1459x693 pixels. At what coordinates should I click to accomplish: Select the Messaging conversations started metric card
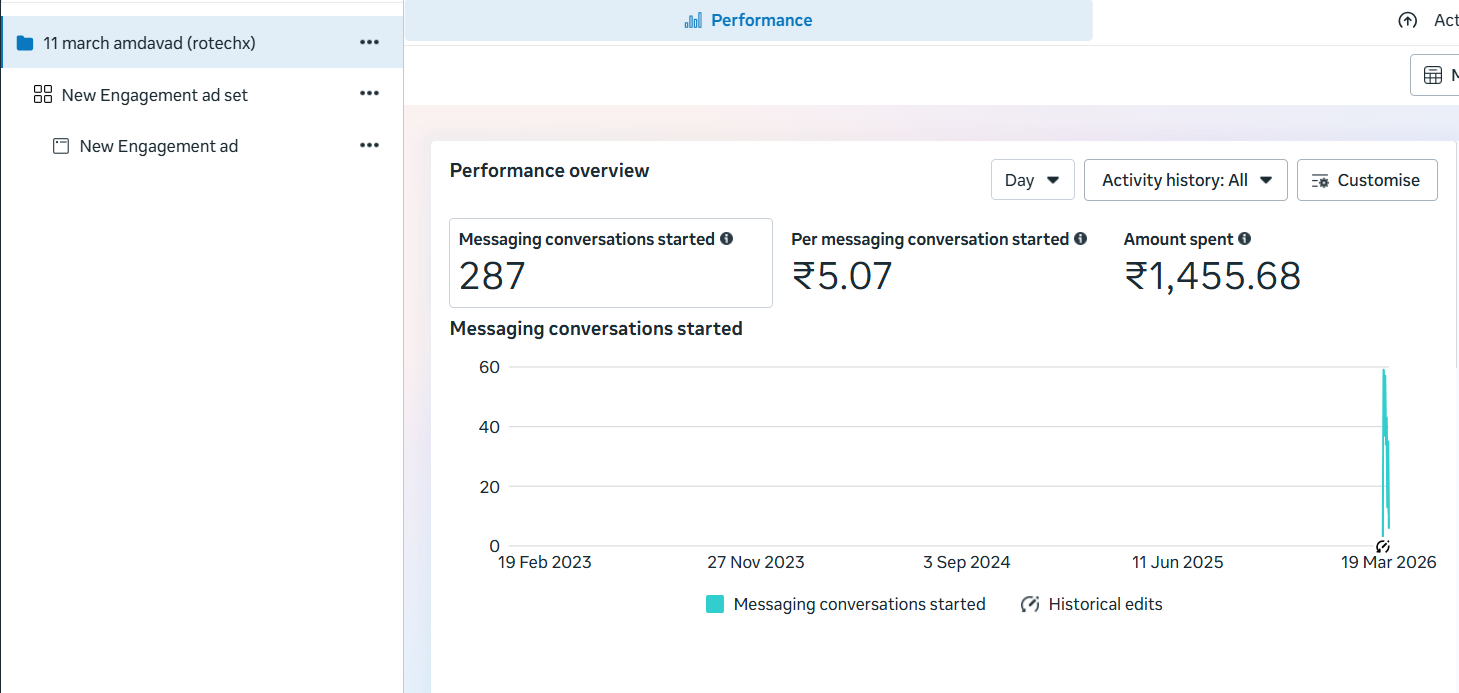(611, 263)
